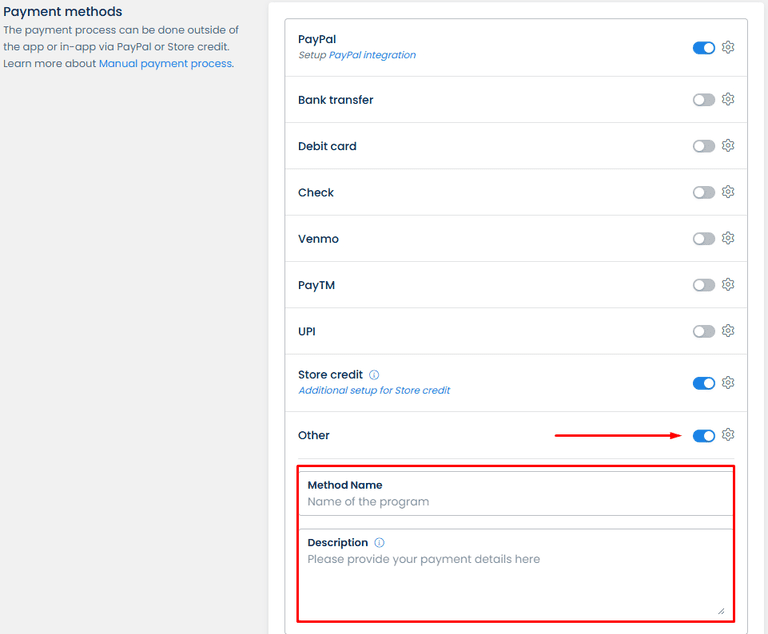This screenshot has height=634, width=768.
Task: Open Bank transfer gear settings icon
Action: click(x=728, y=99)
